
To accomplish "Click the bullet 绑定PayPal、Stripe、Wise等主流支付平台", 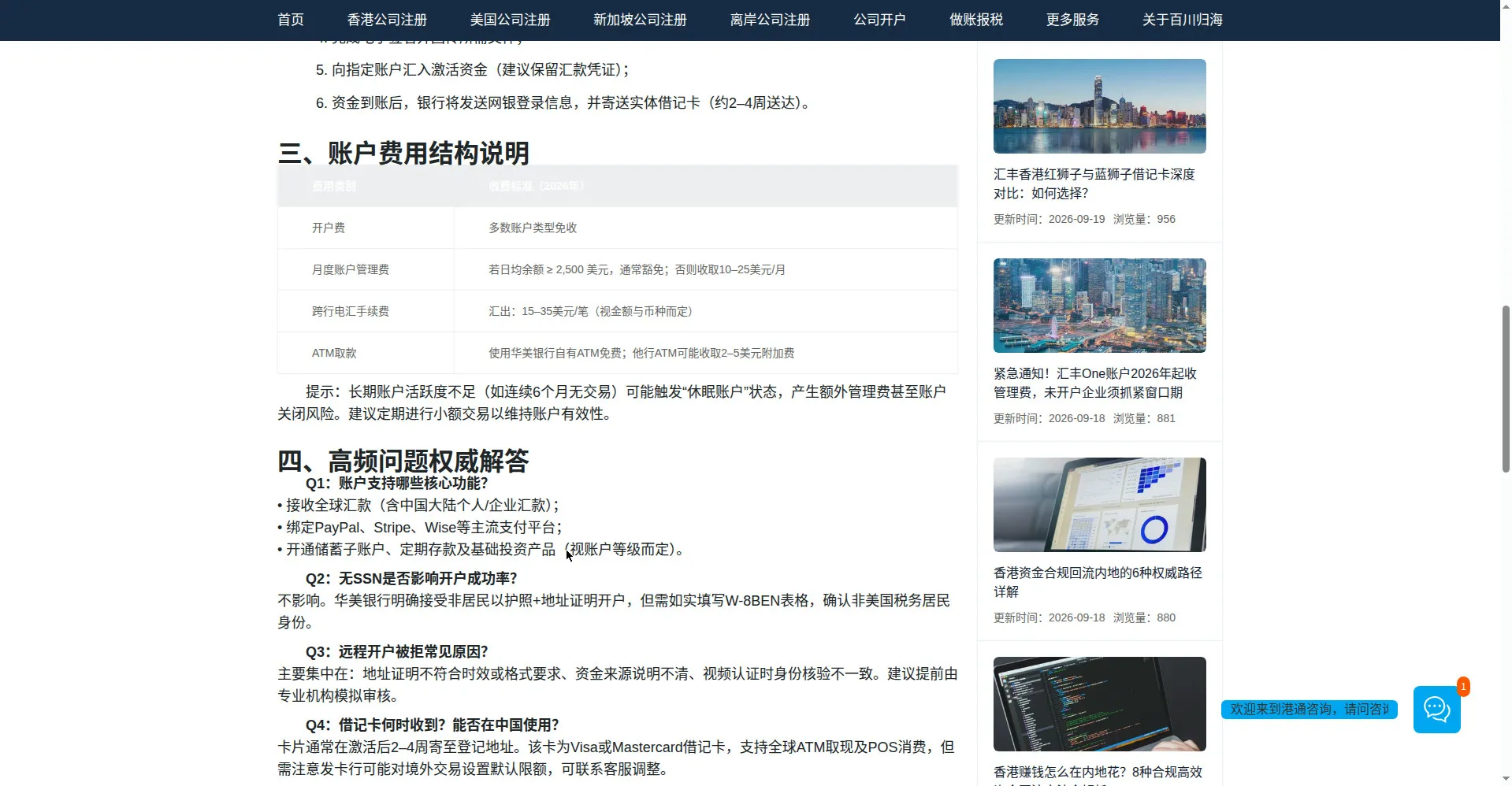I will point(420,528).
